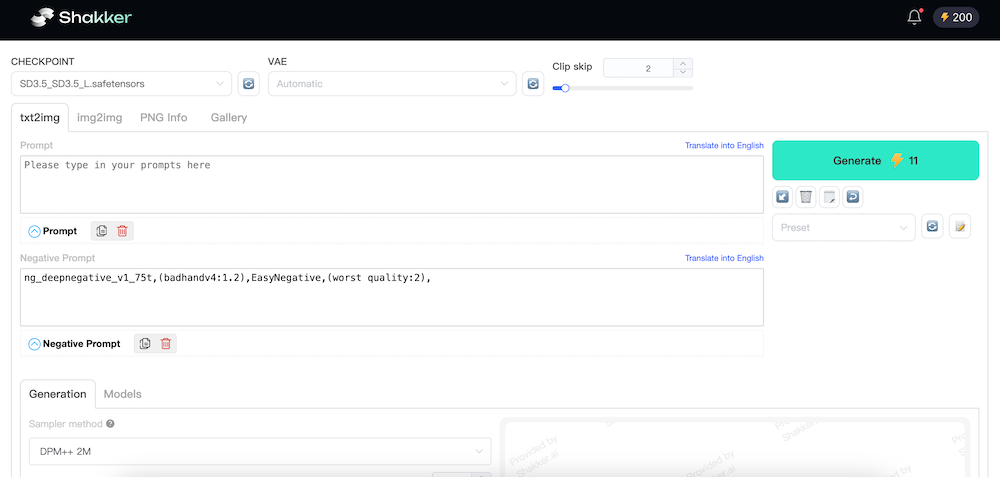Focus the Prompt text area
Image resolution: width=1000 pixels, height=477 pixels.
click(392, 184)
